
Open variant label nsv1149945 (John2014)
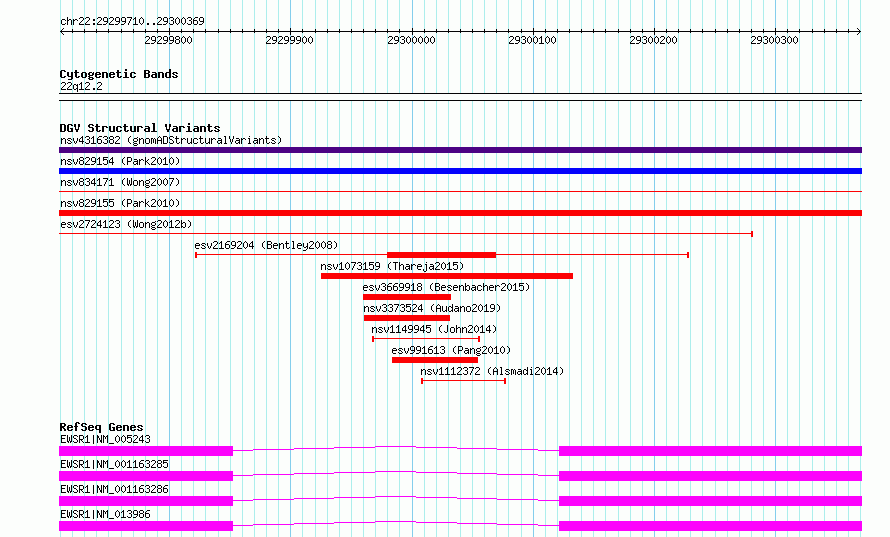[434, 329]
